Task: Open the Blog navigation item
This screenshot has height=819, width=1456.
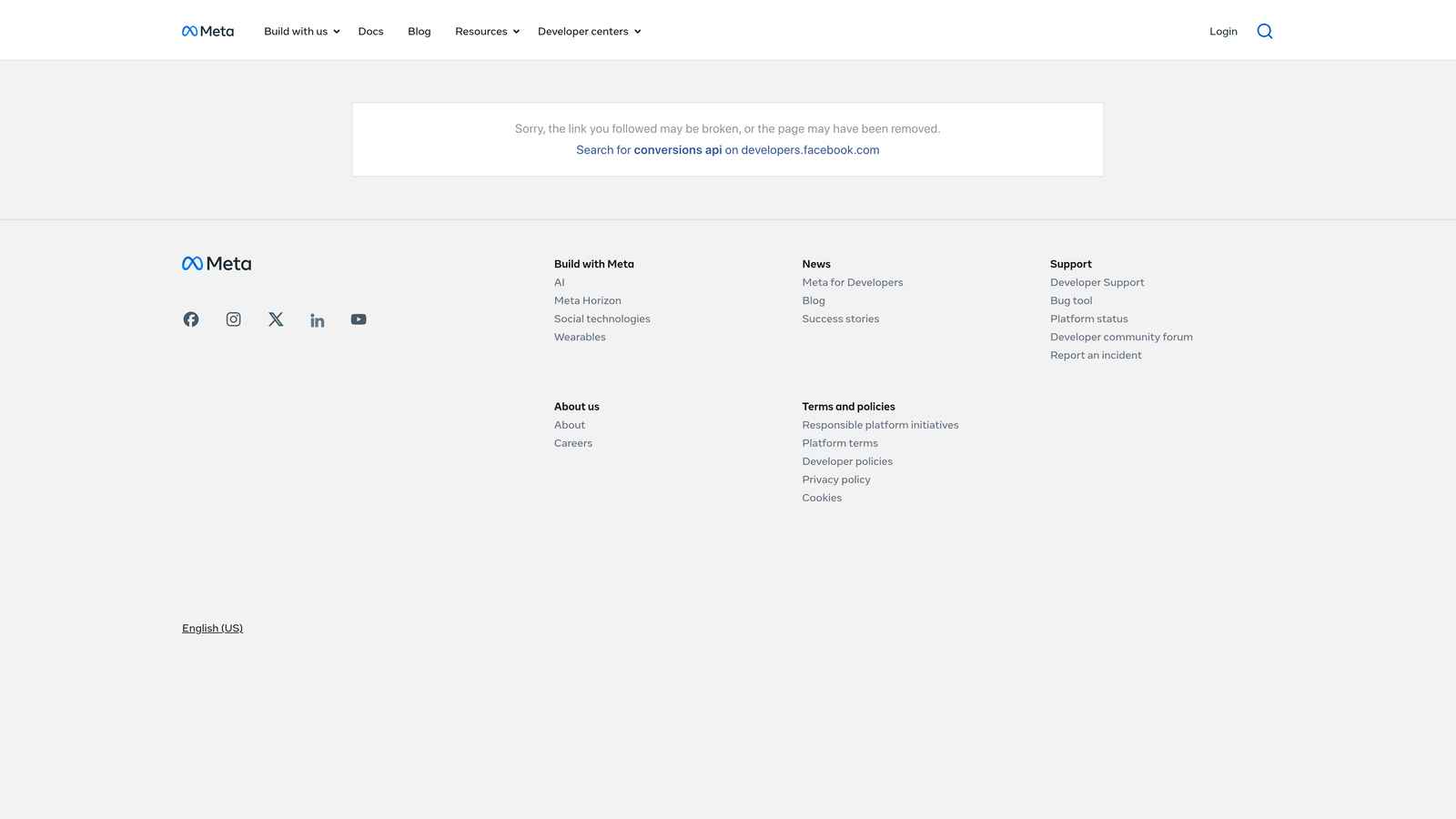Action: (x=419, y=31)
